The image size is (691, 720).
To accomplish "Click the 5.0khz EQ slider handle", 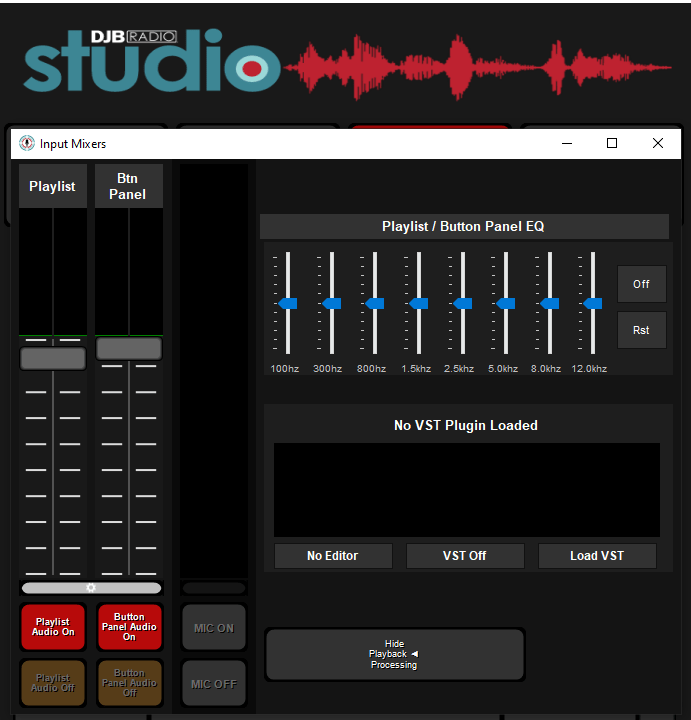I will click(x=506, y=304).
